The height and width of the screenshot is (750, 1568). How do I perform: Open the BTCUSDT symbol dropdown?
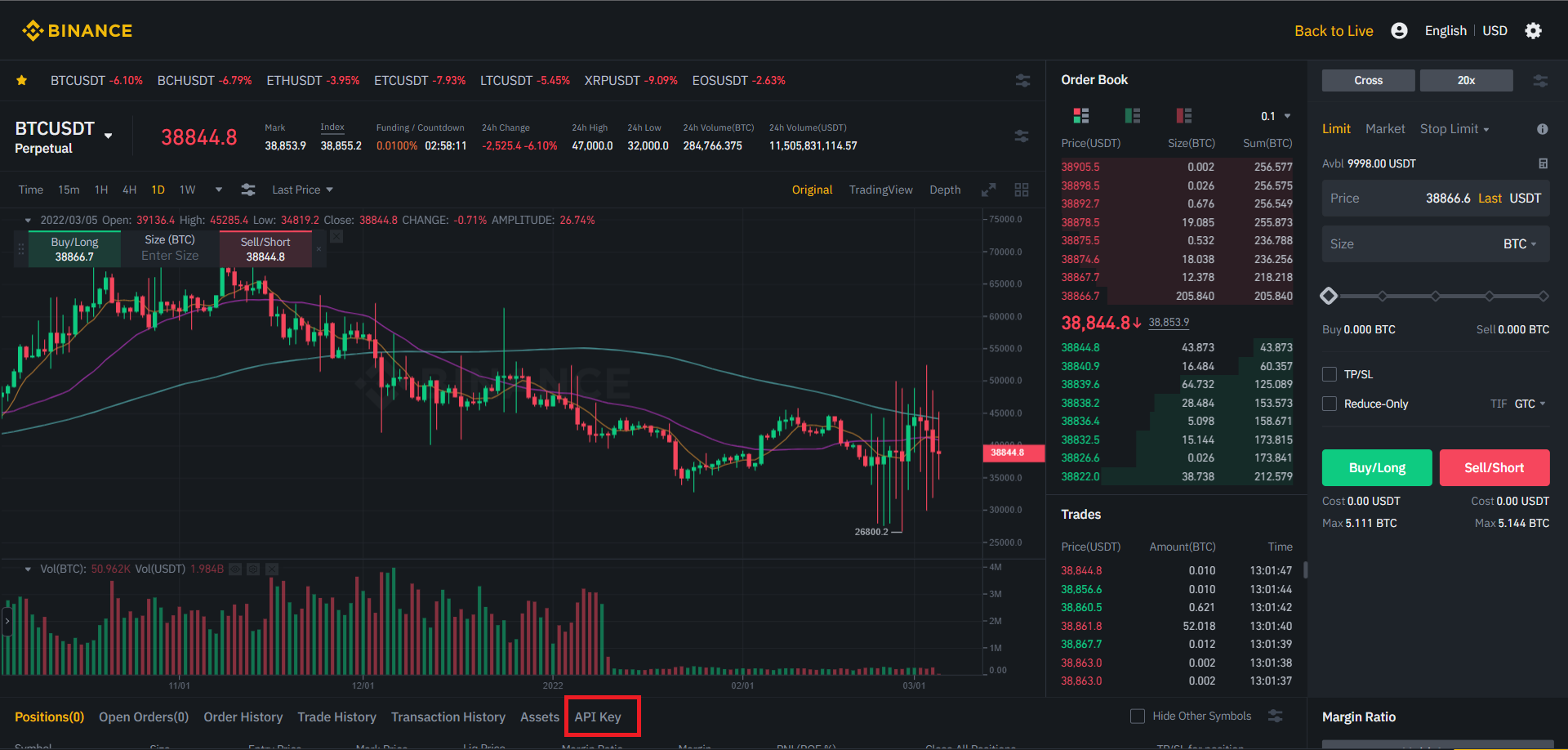(x=108, y=136)
